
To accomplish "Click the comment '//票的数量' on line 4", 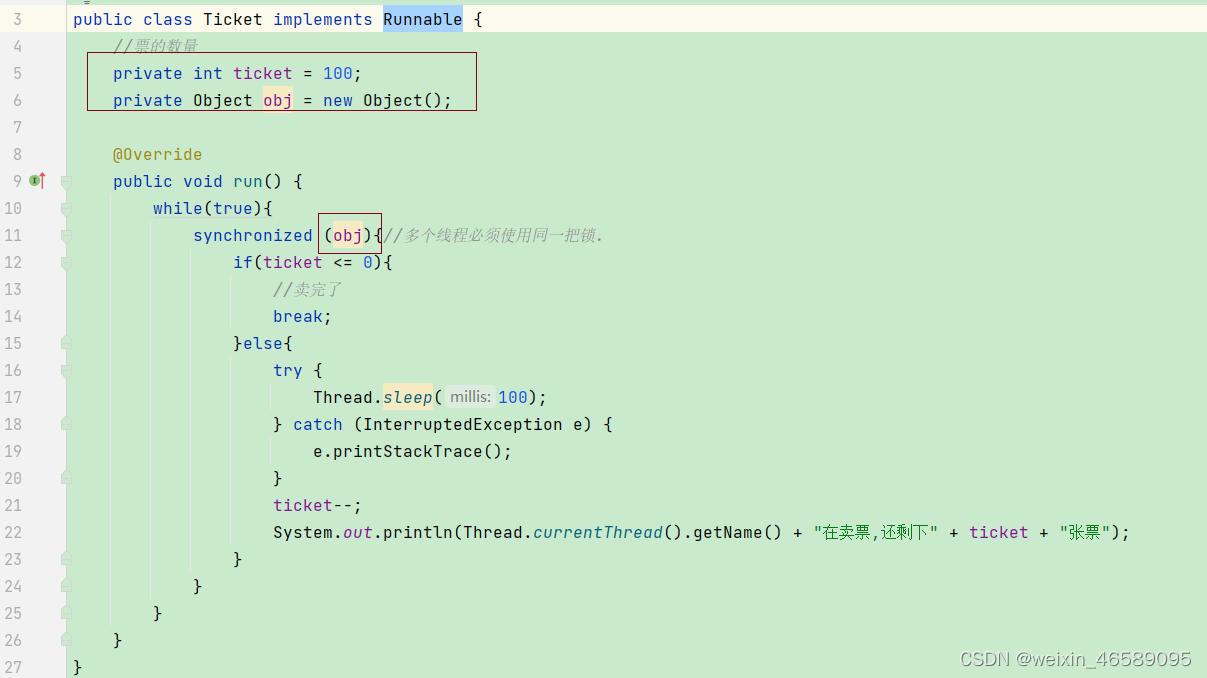I will tap(156, 46).
